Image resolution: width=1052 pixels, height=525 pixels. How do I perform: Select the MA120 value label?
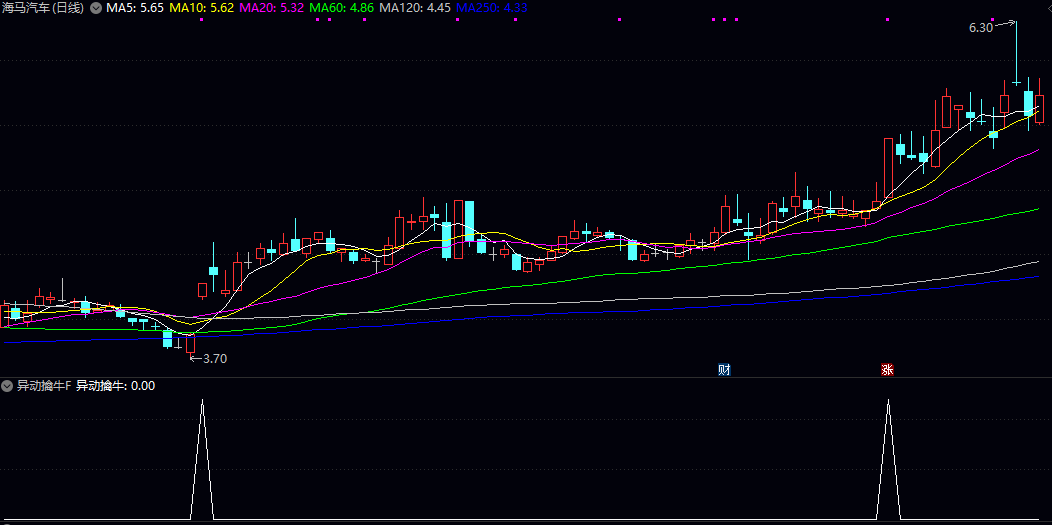(x=414, y=8)
